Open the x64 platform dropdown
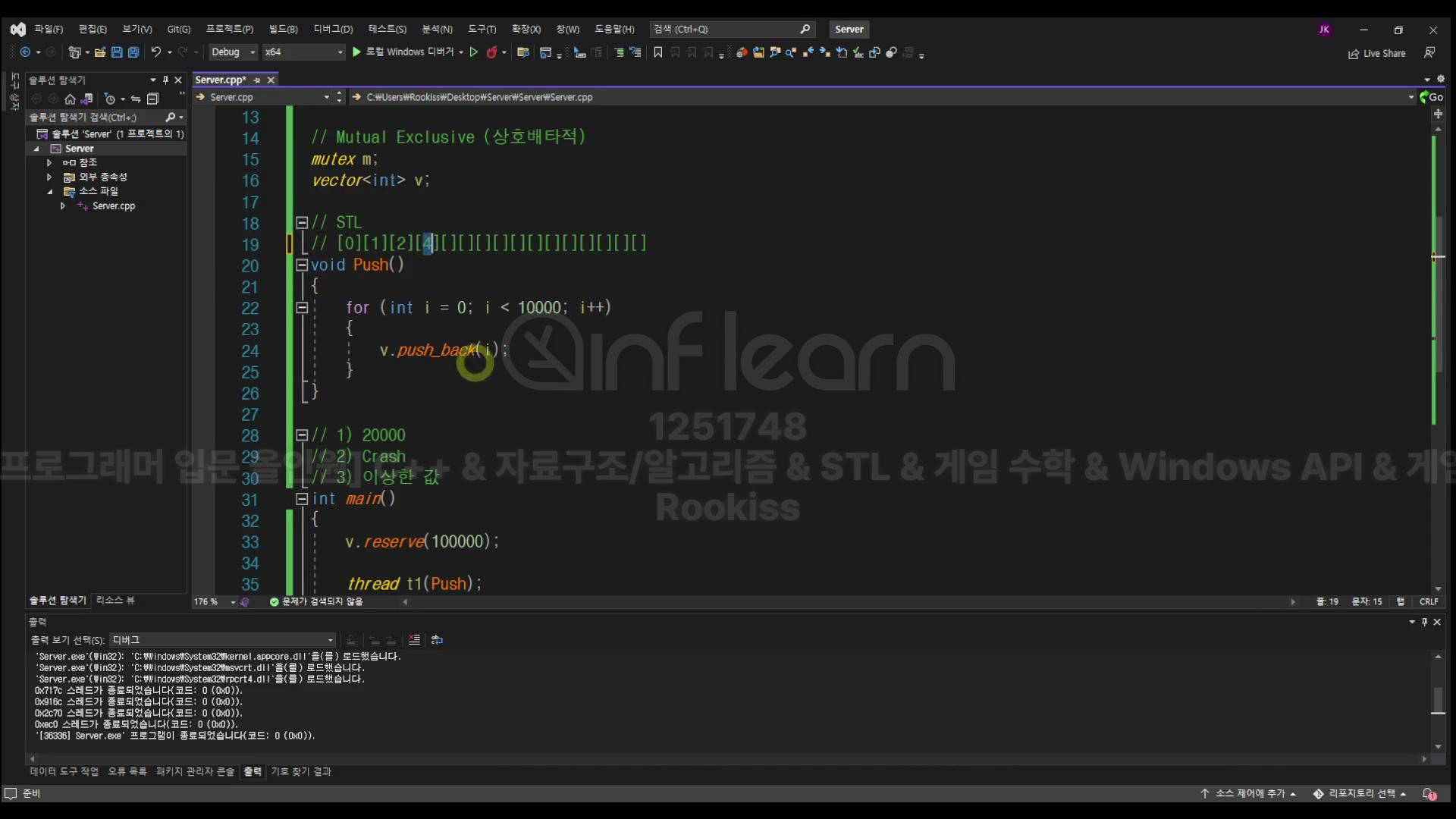Image resolution: width=1456 pixels, height=819 pixels. click(x=303, y=52)
